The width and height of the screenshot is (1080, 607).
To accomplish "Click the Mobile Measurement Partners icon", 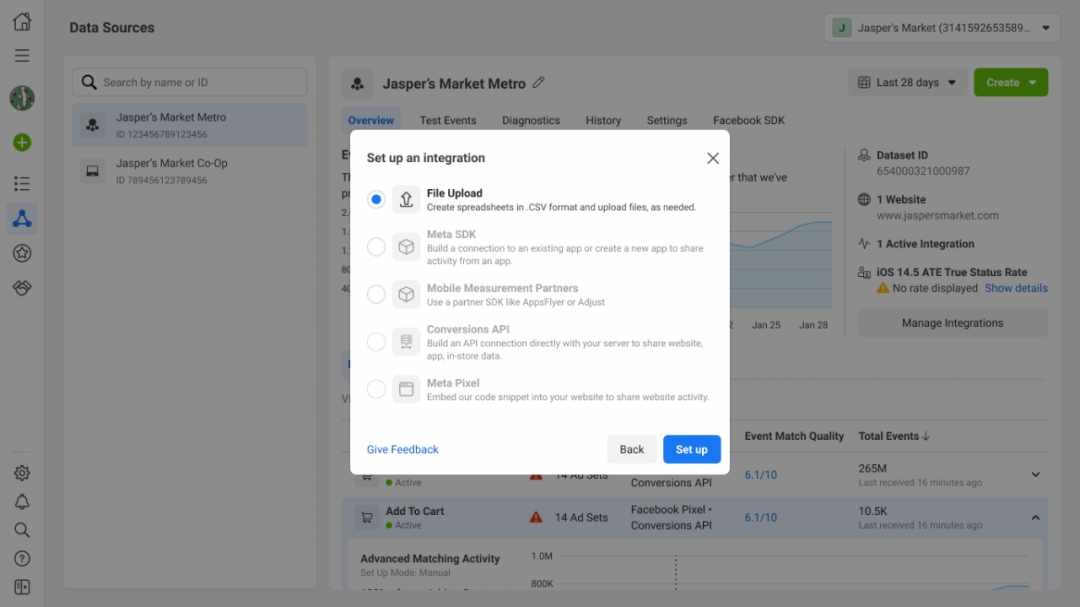I will tap(406, 294).
